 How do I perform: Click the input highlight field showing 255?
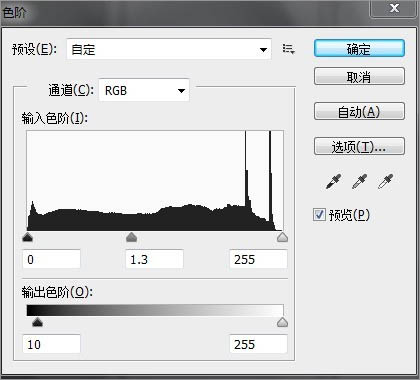pyautogui.click(x=258, y=259)
